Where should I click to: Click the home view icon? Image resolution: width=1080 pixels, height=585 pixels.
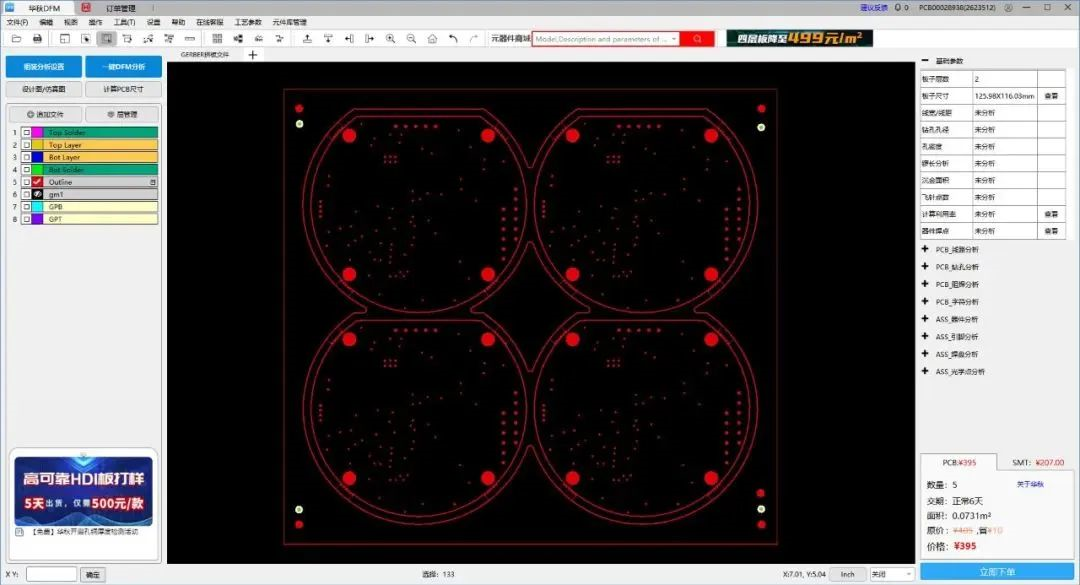tap(433, 39)
